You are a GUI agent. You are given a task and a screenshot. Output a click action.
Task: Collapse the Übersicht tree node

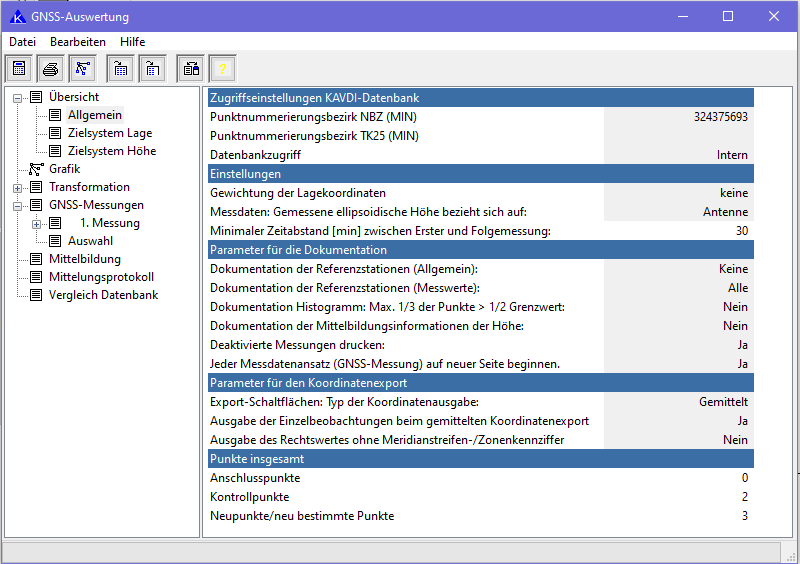pos(17,97)
